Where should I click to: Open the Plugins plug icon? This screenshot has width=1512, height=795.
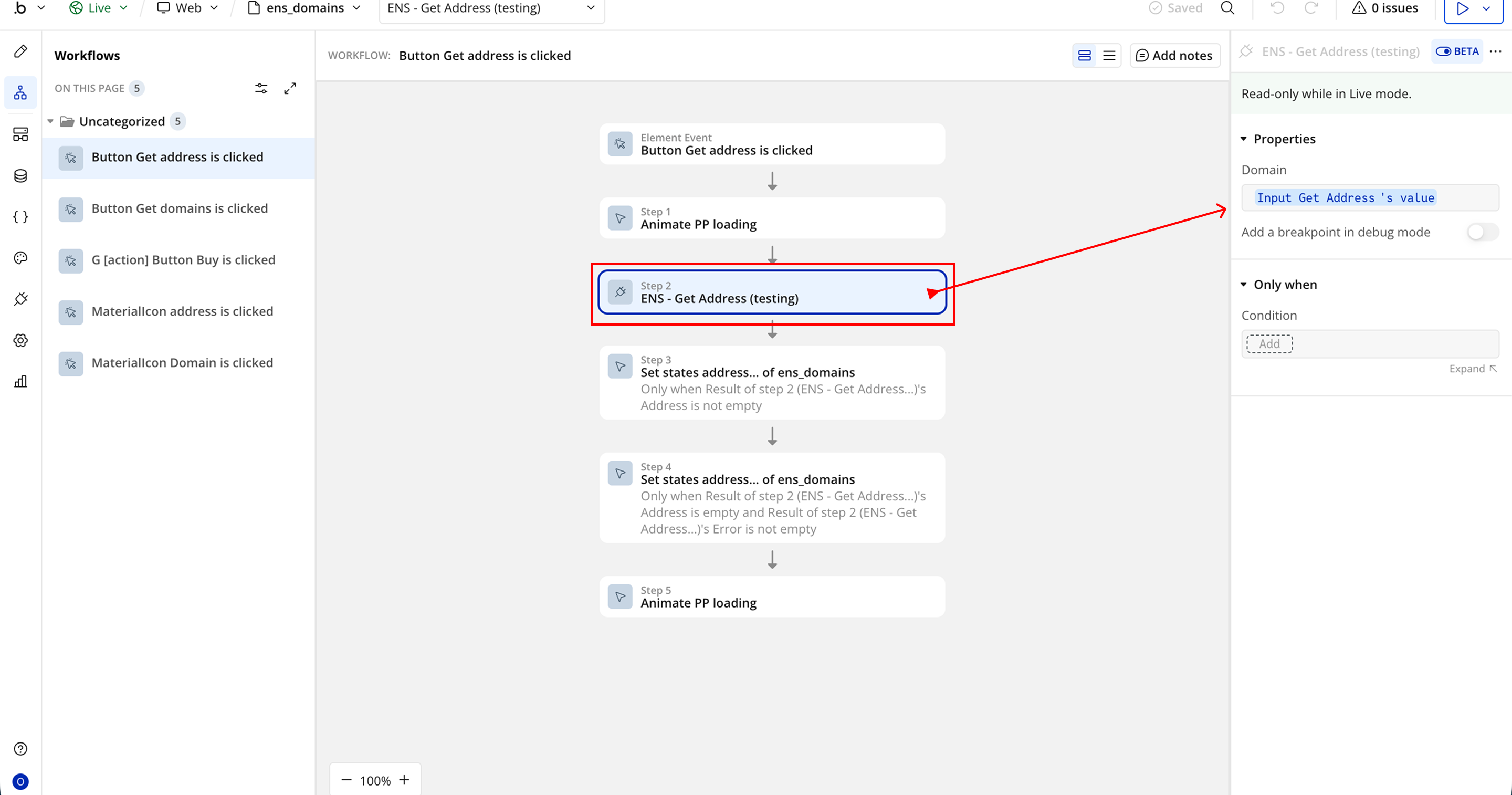point(20,299)
